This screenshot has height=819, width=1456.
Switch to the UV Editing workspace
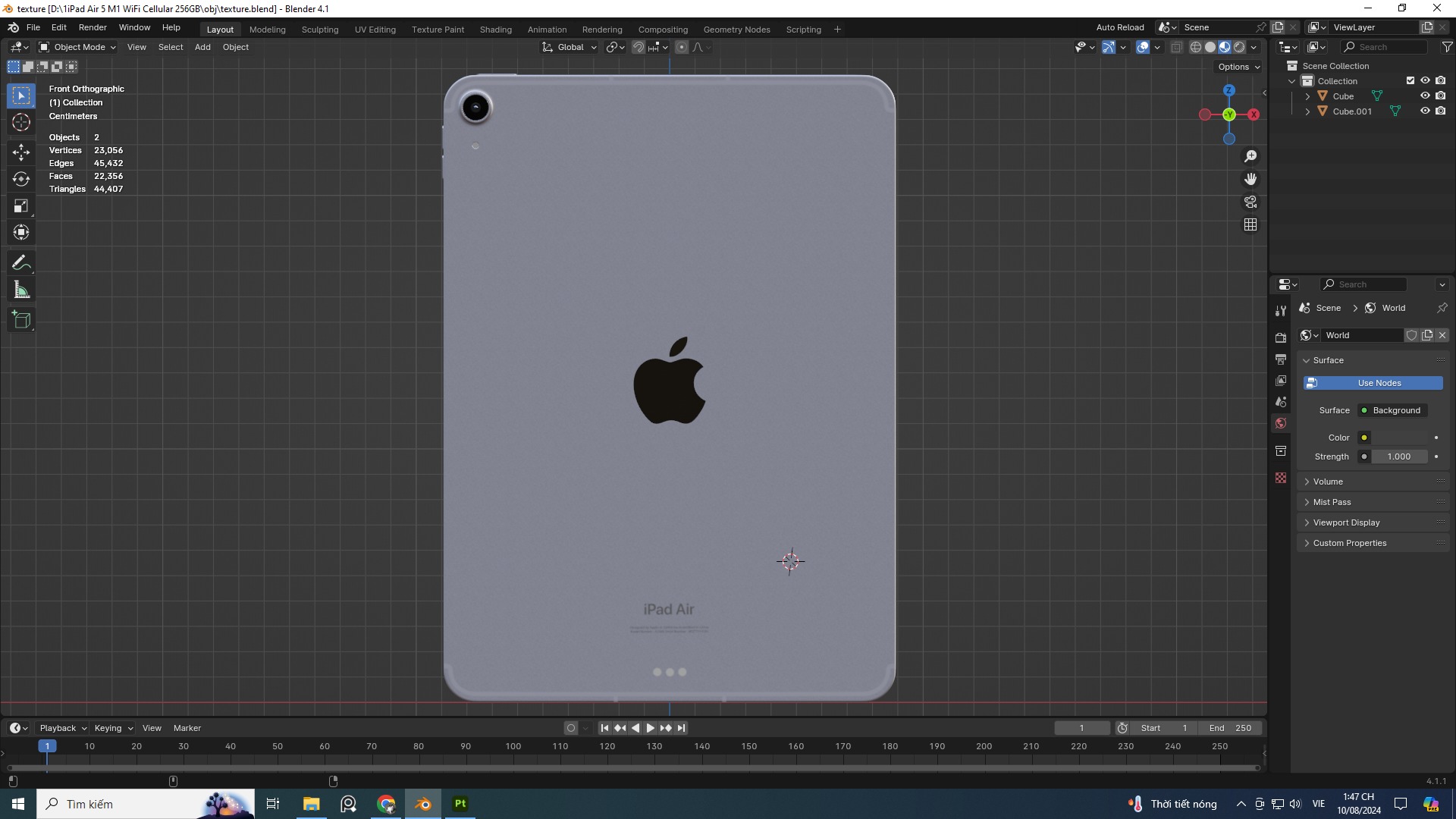(x=375, y=30)
